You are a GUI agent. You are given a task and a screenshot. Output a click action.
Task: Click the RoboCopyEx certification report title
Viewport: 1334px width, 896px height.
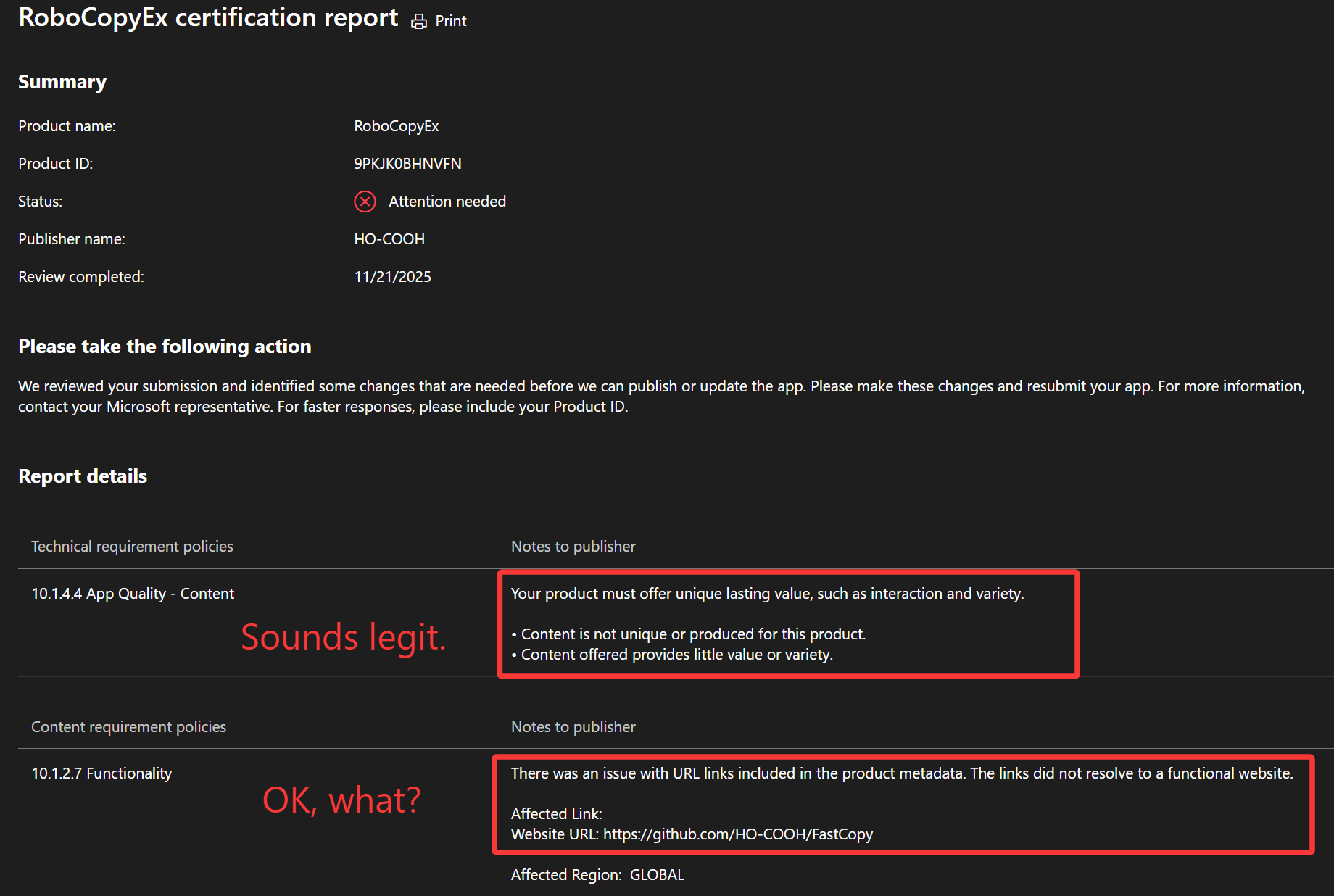208,17
